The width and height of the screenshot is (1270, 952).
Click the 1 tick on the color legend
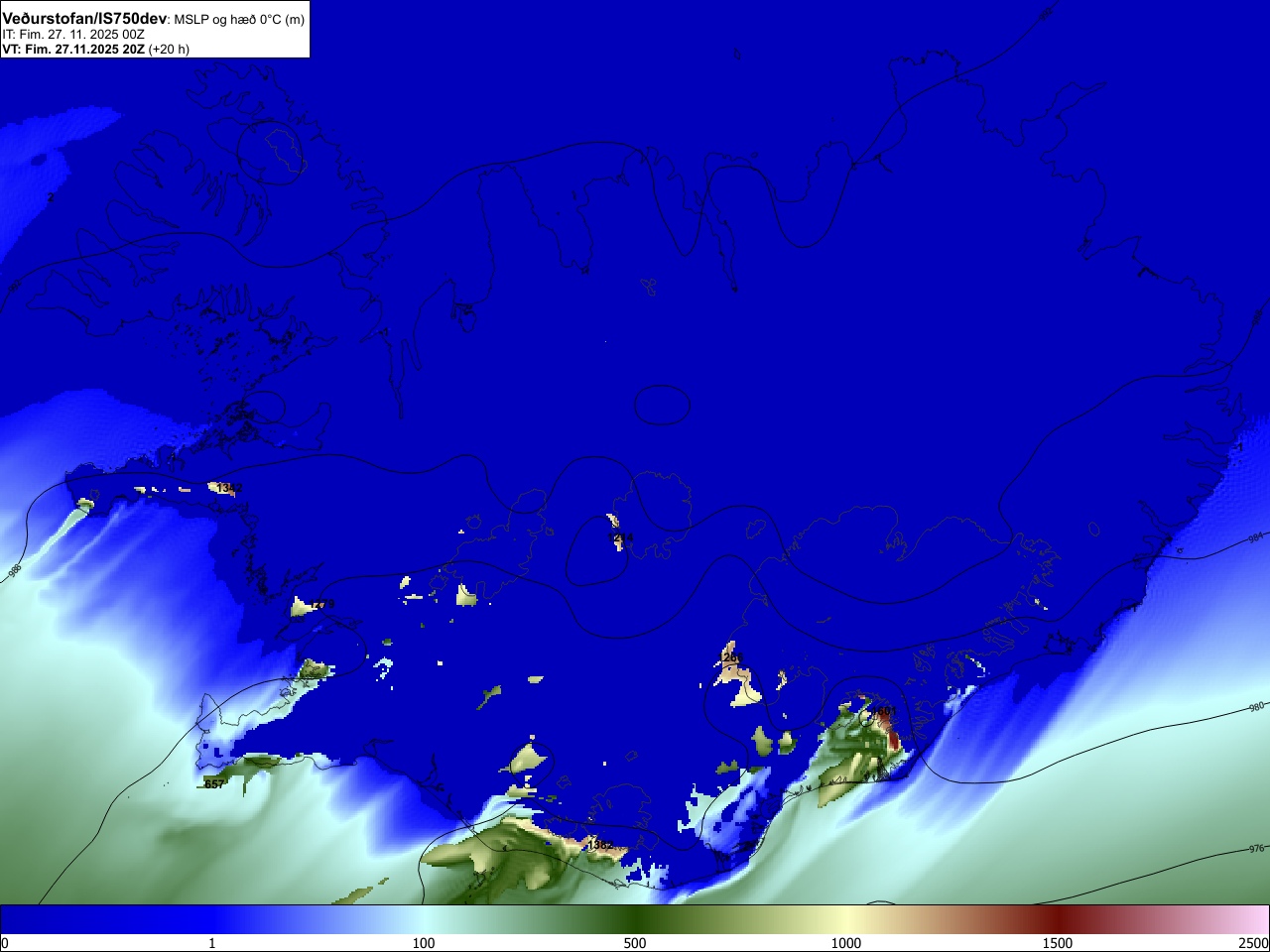pyautogui.click(x=211, y=943)
